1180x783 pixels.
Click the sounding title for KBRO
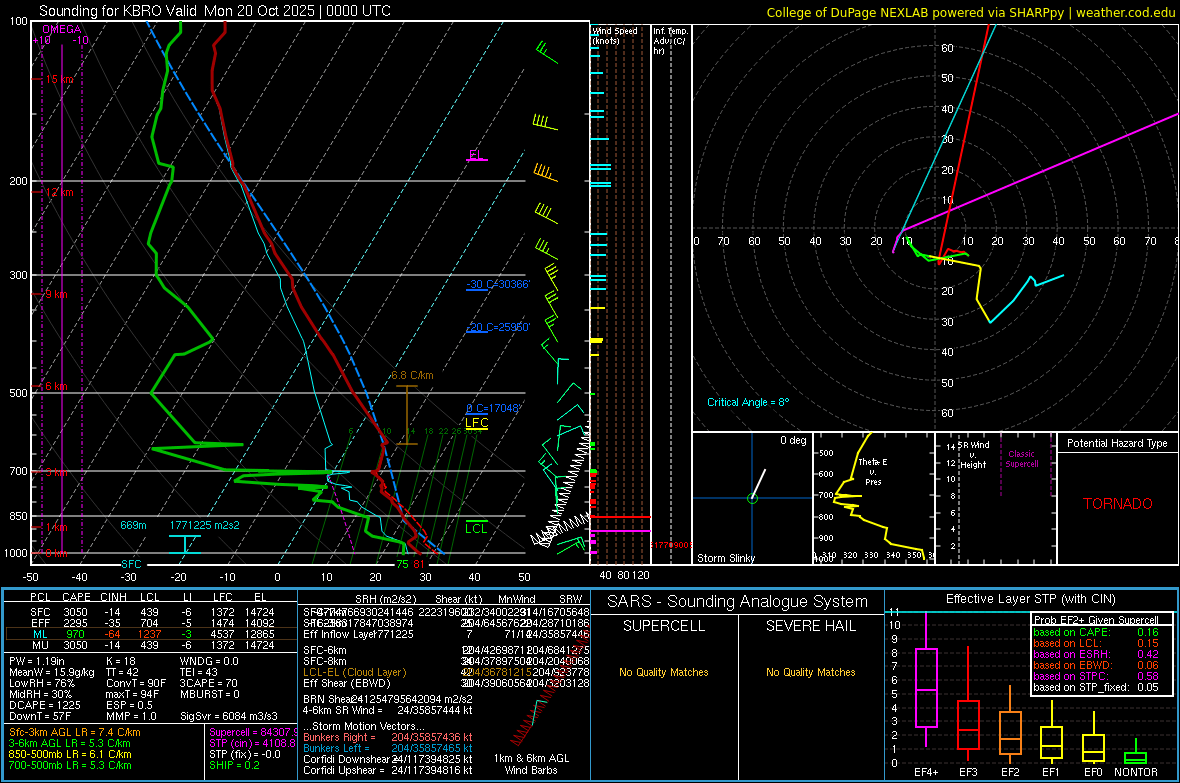click(x=214, y=11)
